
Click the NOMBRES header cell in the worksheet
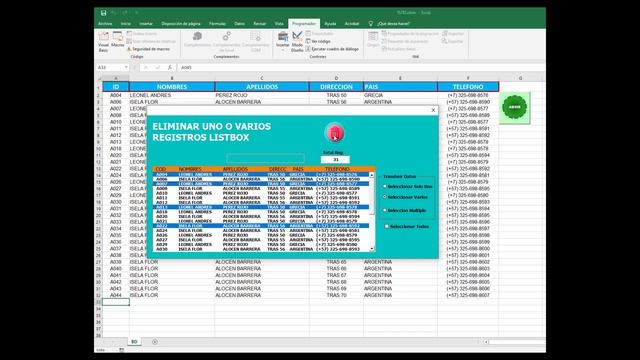pyautogui.click(x=172, y=87)
